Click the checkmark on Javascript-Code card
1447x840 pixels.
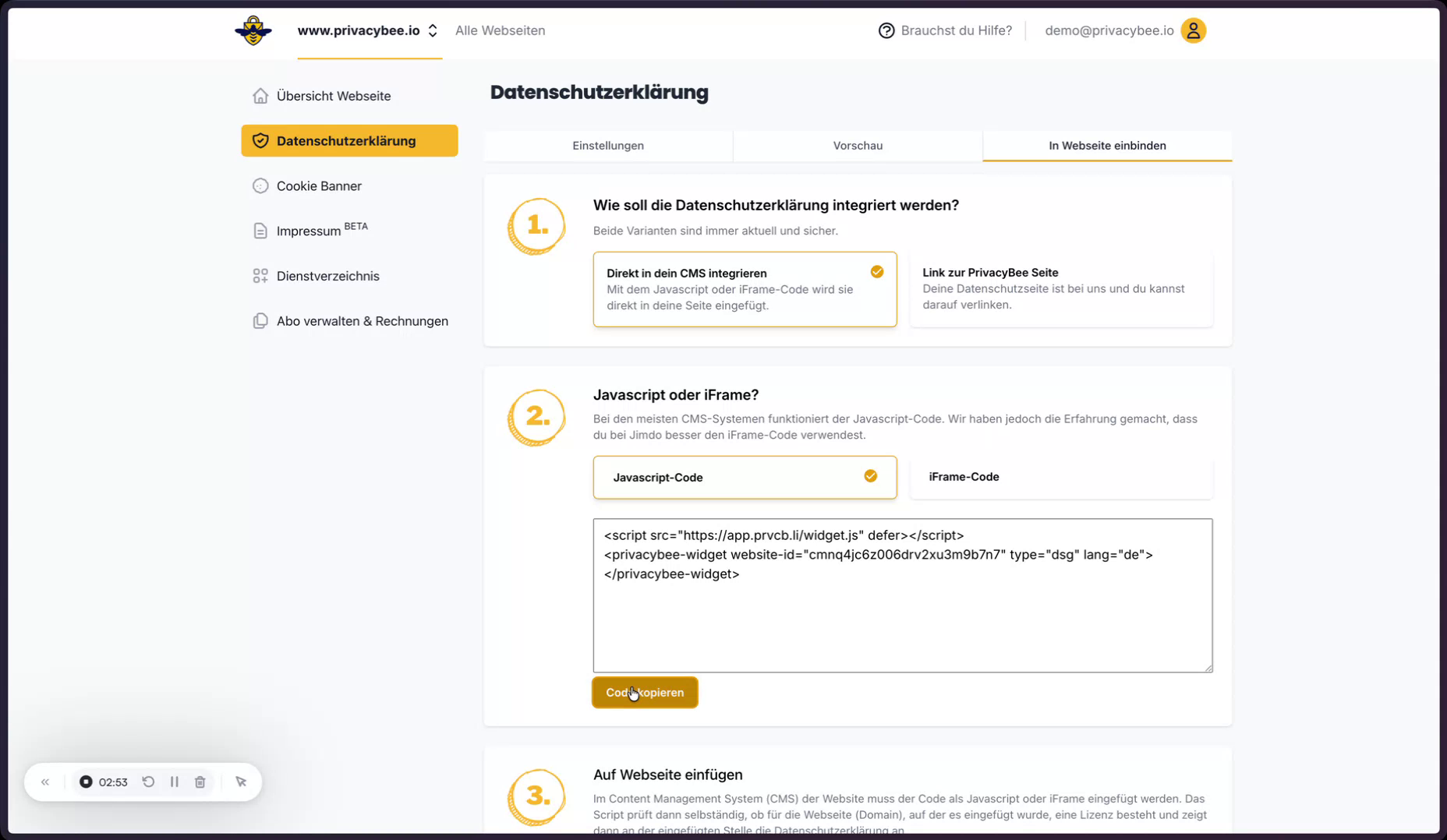click(x=871, y=476)
